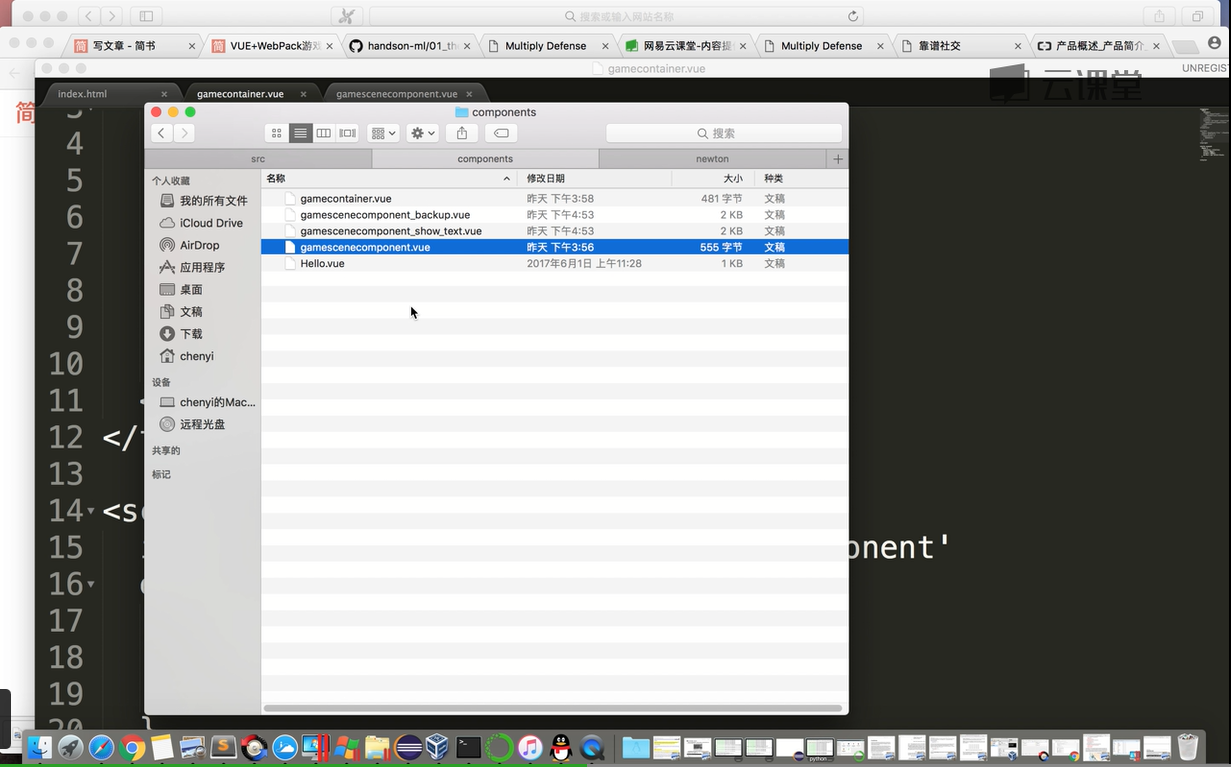Viewport: 1231px width, 767px height.
Task: Click Safari's address and search bar
Action: pyautogui.click(x=617, y=16)
